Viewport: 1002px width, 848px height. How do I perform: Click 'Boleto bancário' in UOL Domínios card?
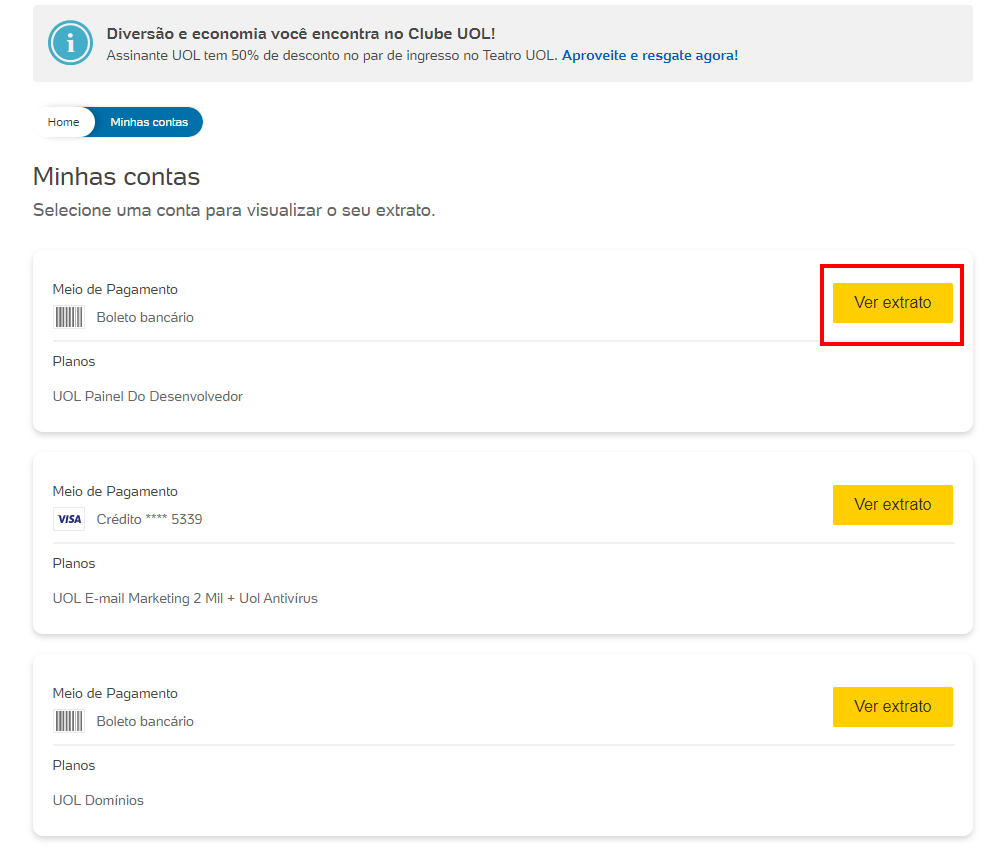click(x=145, y=721)
